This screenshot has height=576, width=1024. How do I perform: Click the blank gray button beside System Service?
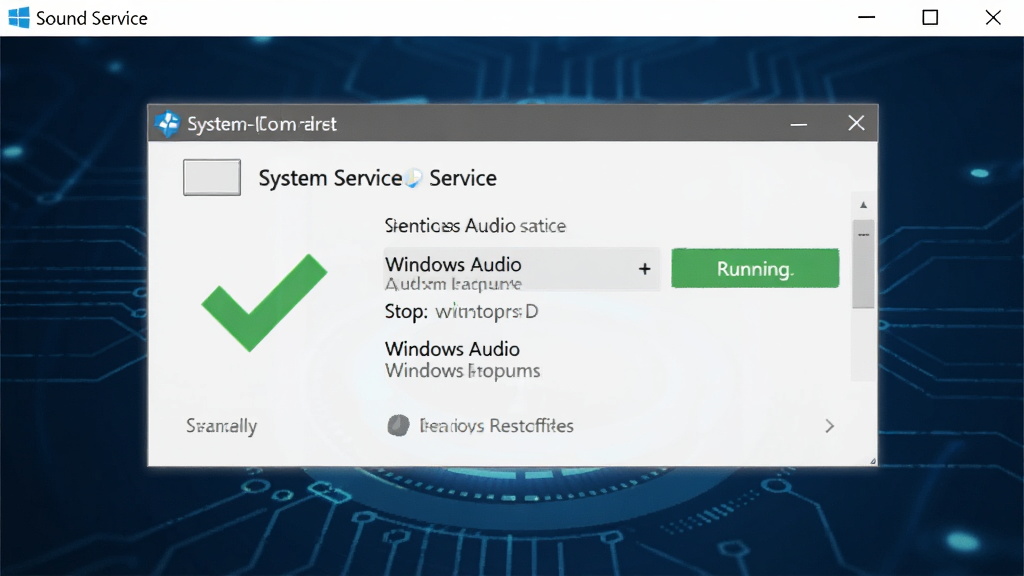[x=212, y=177]
